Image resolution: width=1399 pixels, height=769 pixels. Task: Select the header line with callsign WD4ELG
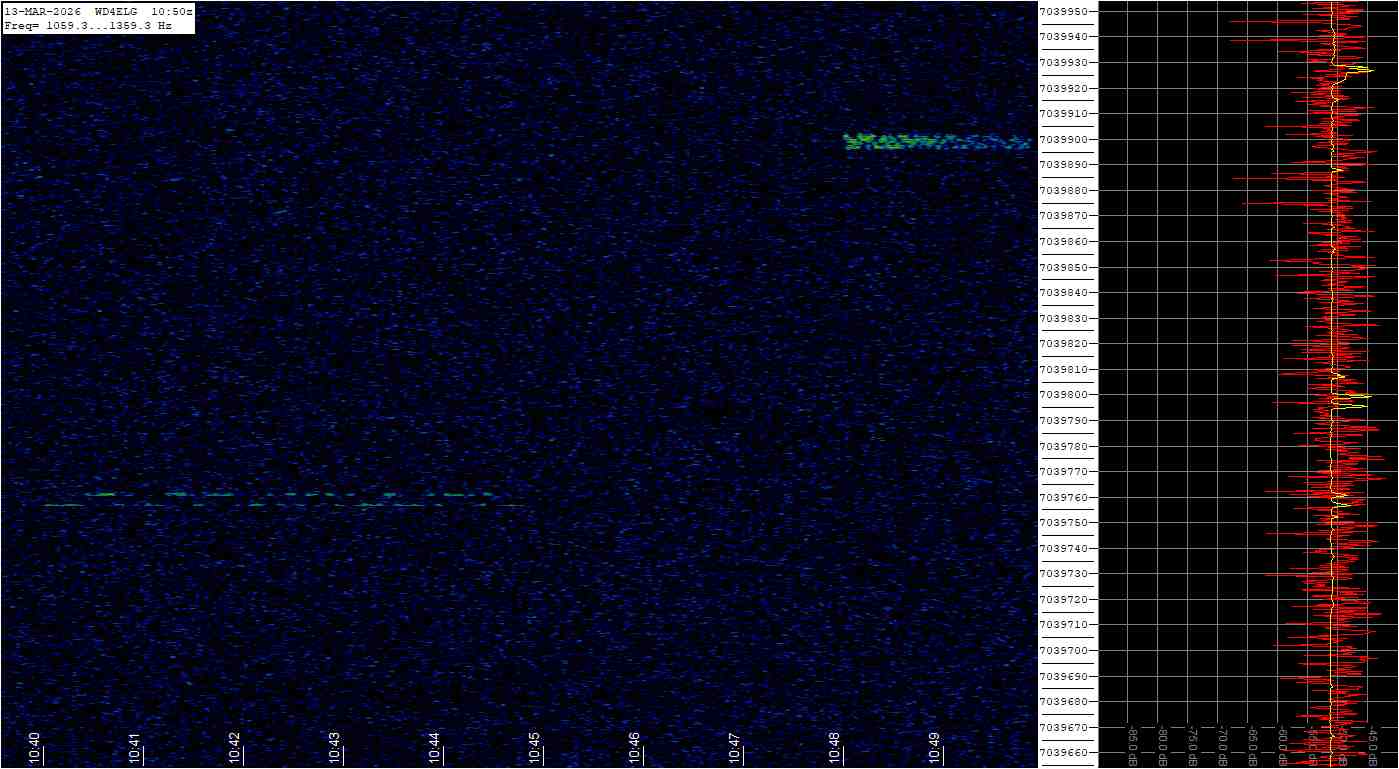pos(99,11)
